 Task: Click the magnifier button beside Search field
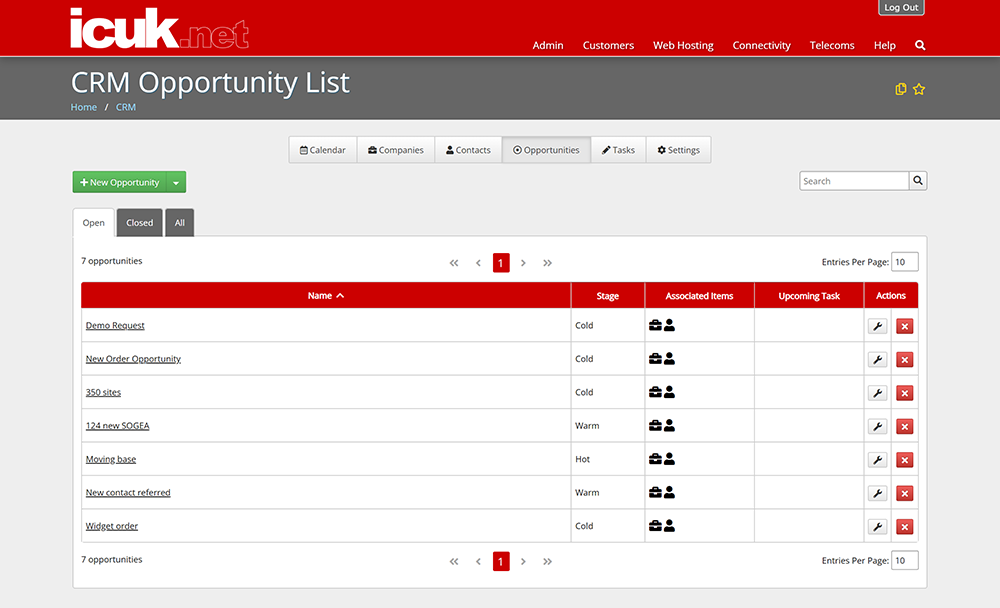(x=918, y=181)
